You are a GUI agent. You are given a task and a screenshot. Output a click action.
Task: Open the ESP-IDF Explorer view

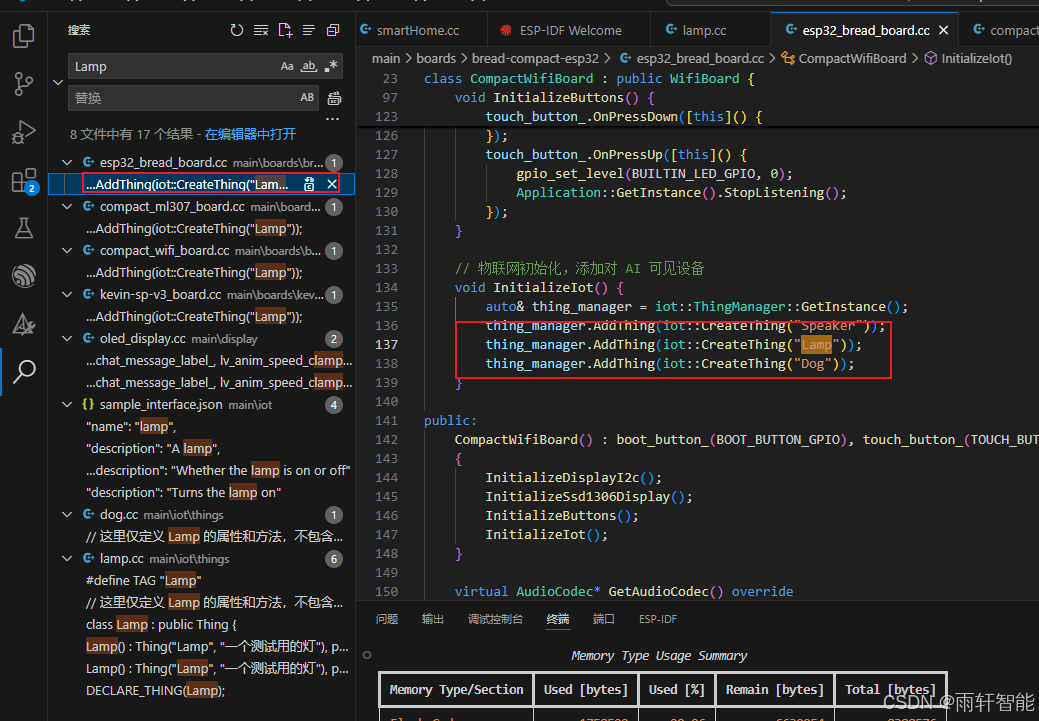pos(24,276)
